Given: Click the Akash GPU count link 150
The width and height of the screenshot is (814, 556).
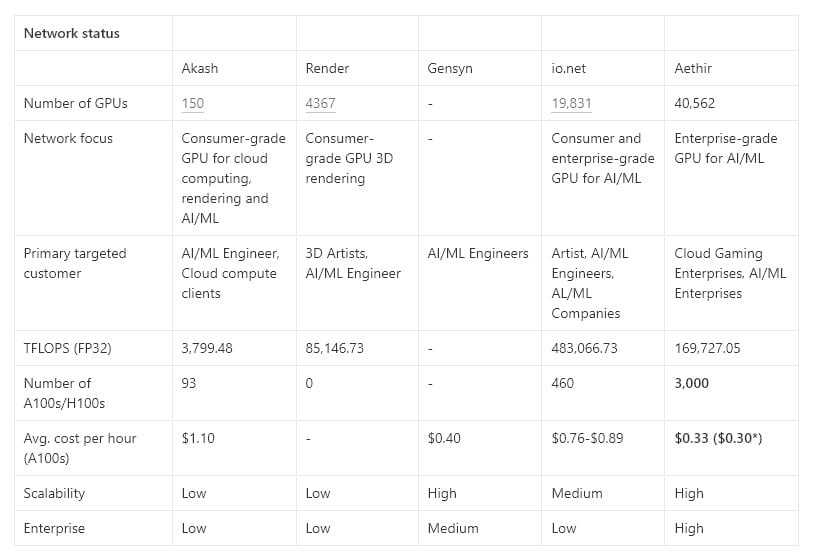Looking at the screenshot, I should pyautogui.click(x=193, y=103).
